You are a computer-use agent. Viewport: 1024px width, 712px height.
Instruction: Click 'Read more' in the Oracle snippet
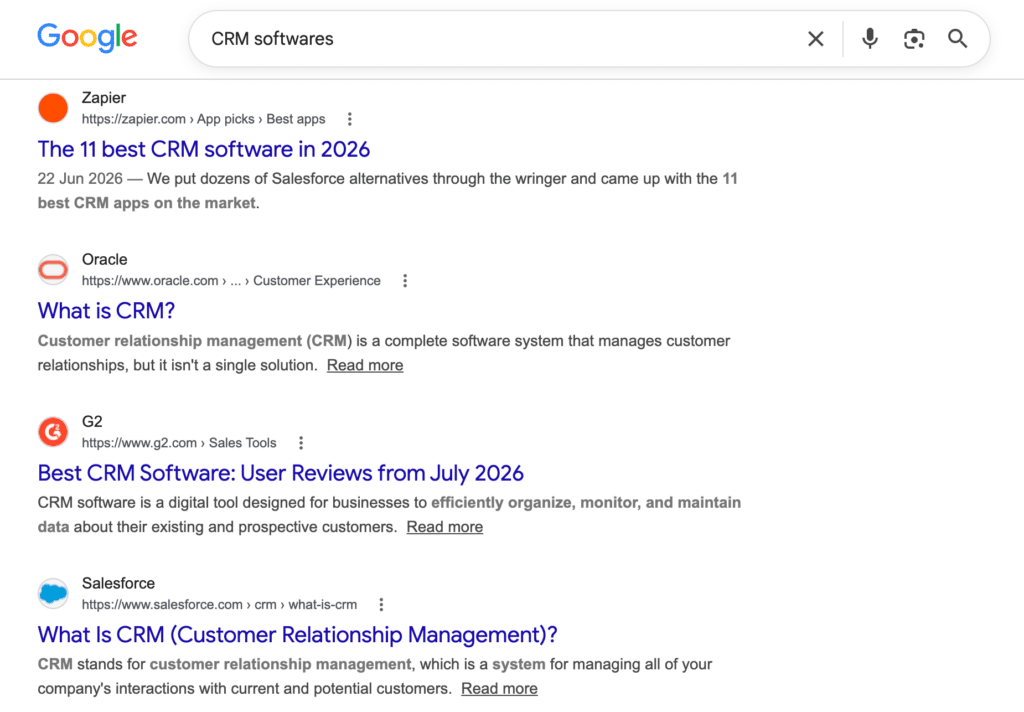click(365, 365)
